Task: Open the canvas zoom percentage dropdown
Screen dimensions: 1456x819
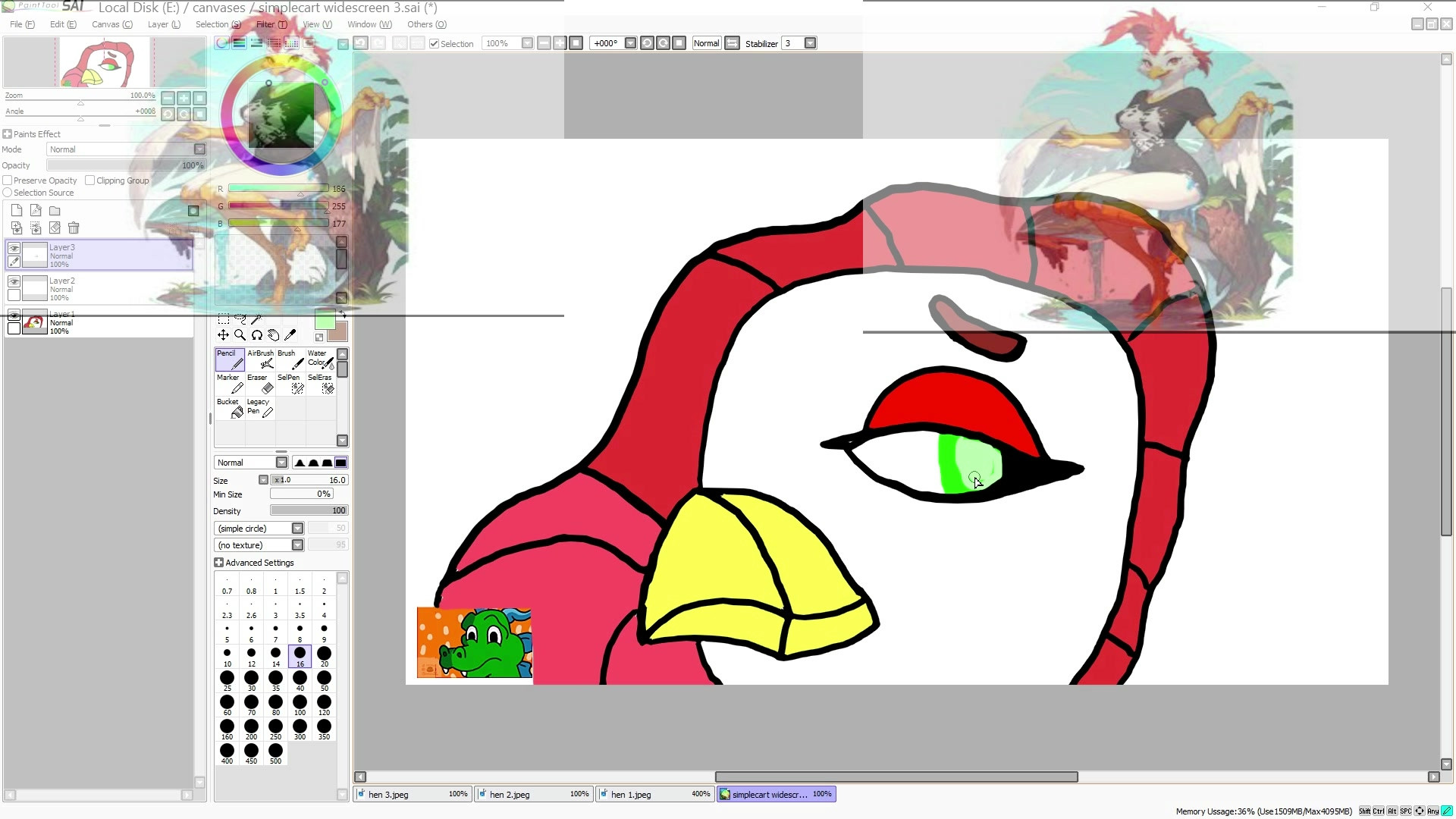Action: (527, 43)
